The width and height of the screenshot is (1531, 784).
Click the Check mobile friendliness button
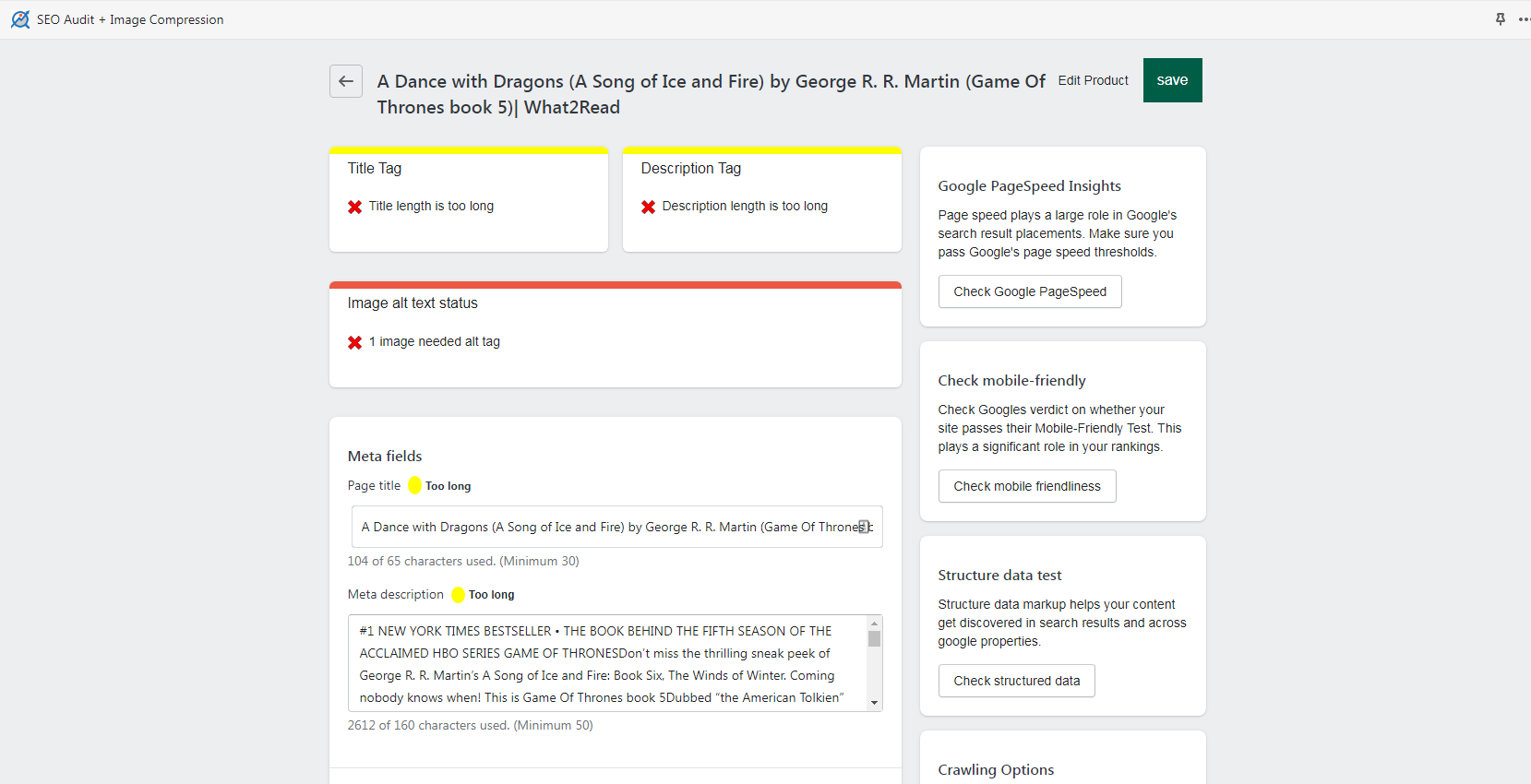point(1027,486)
